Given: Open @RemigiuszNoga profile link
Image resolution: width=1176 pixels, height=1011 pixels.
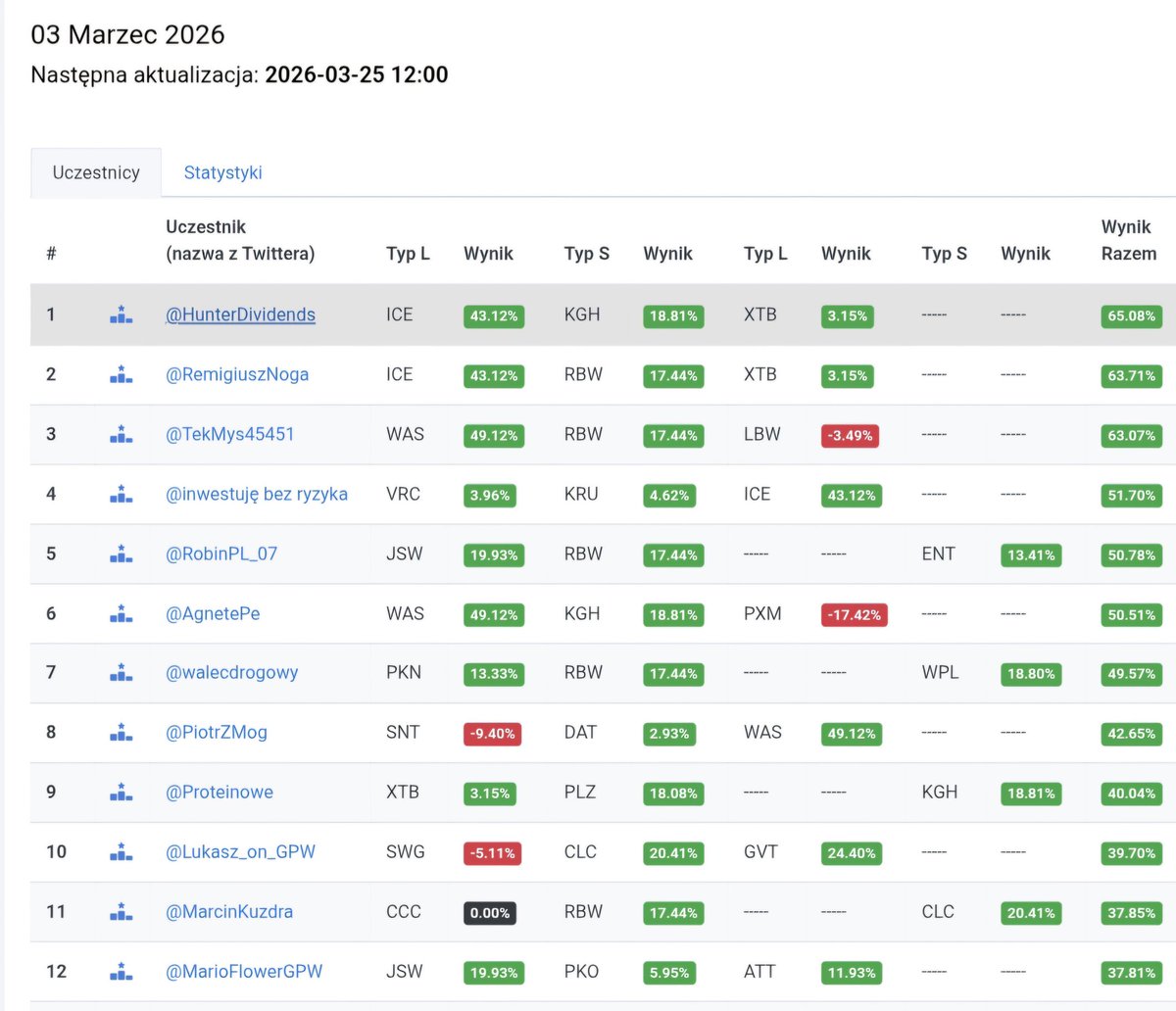Looking at the screenshot, I should coord(237,374).
